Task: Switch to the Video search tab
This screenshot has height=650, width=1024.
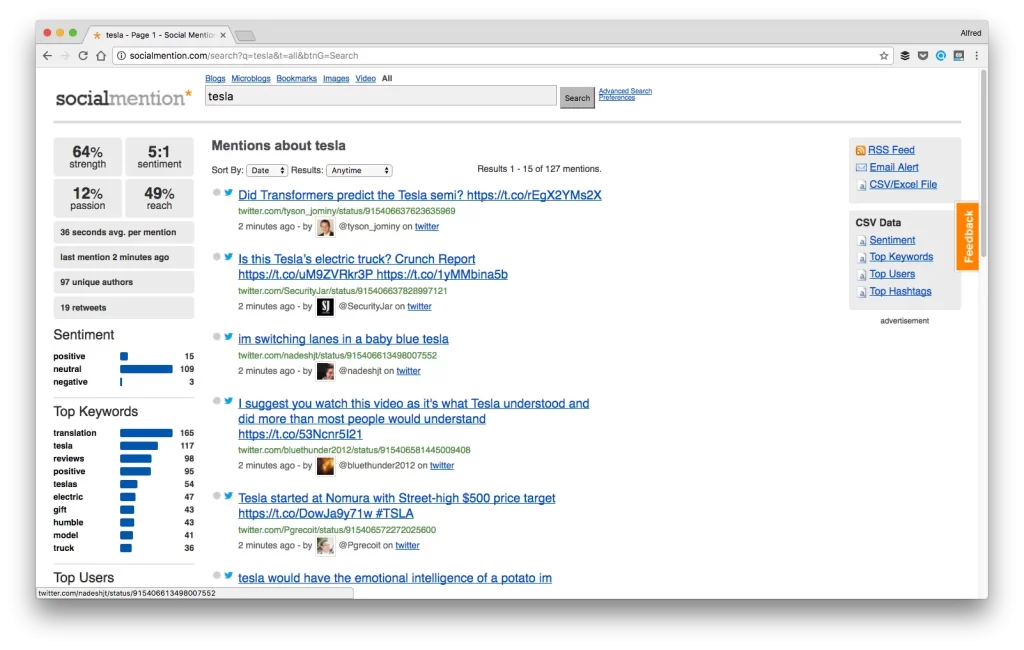Action: click(365, 78)
